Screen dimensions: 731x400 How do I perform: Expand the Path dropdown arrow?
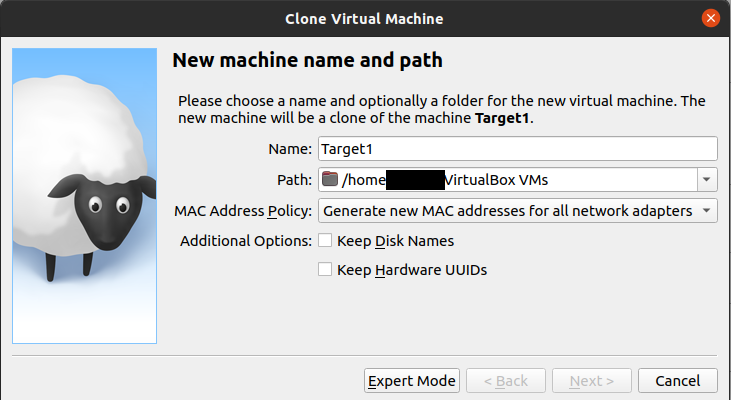[707, 180]
